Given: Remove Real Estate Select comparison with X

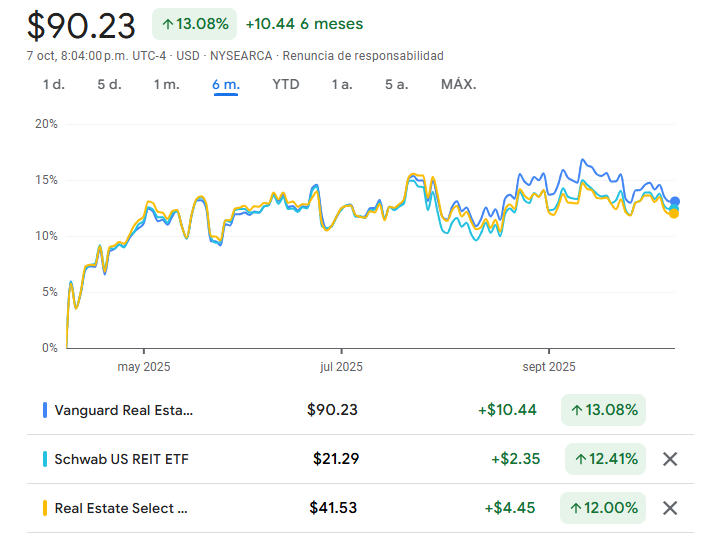Looking at the screenshot, I should [x=670, y=508].
